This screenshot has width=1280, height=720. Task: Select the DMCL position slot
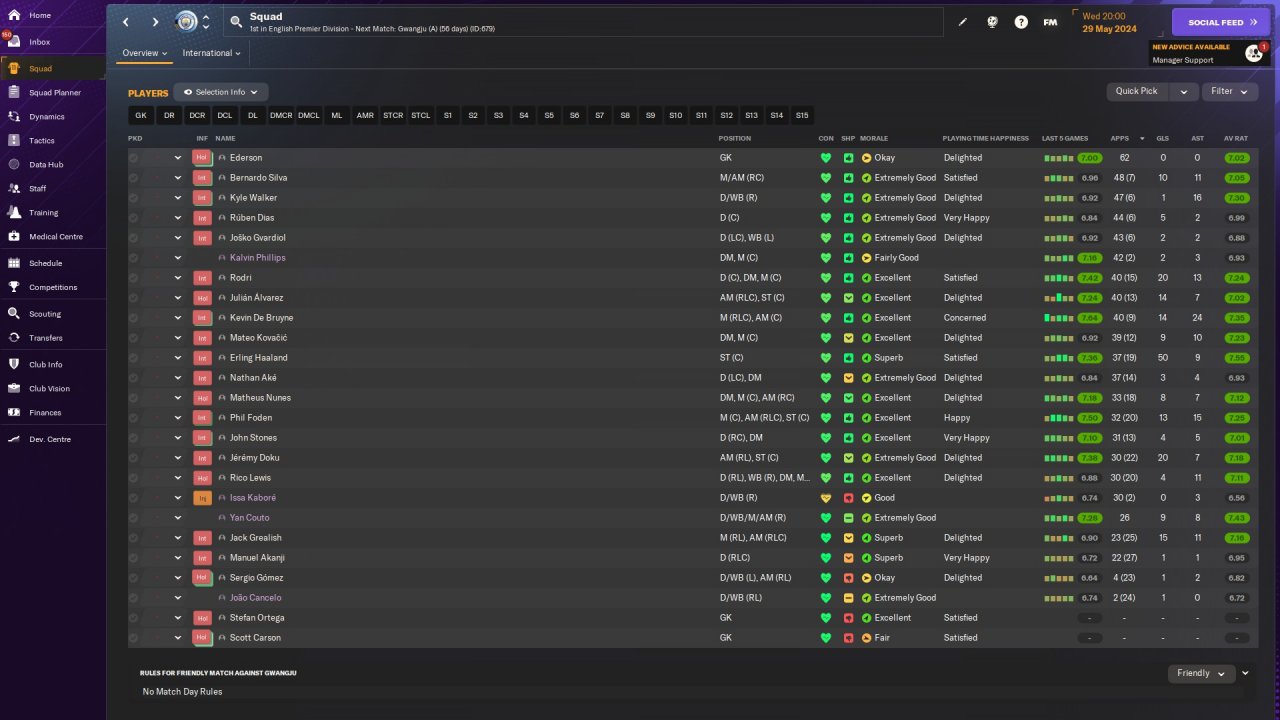(x=309, y=116)
